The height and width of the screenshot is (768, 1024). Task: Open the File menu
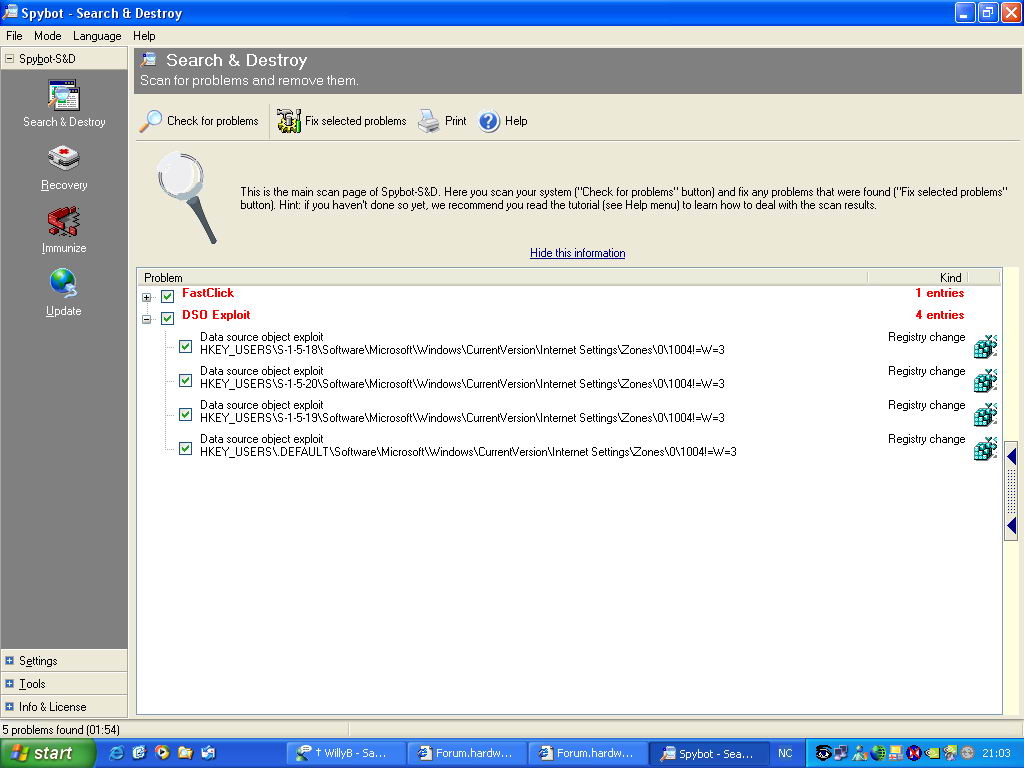pyautogui.click(x=14, y=36)
